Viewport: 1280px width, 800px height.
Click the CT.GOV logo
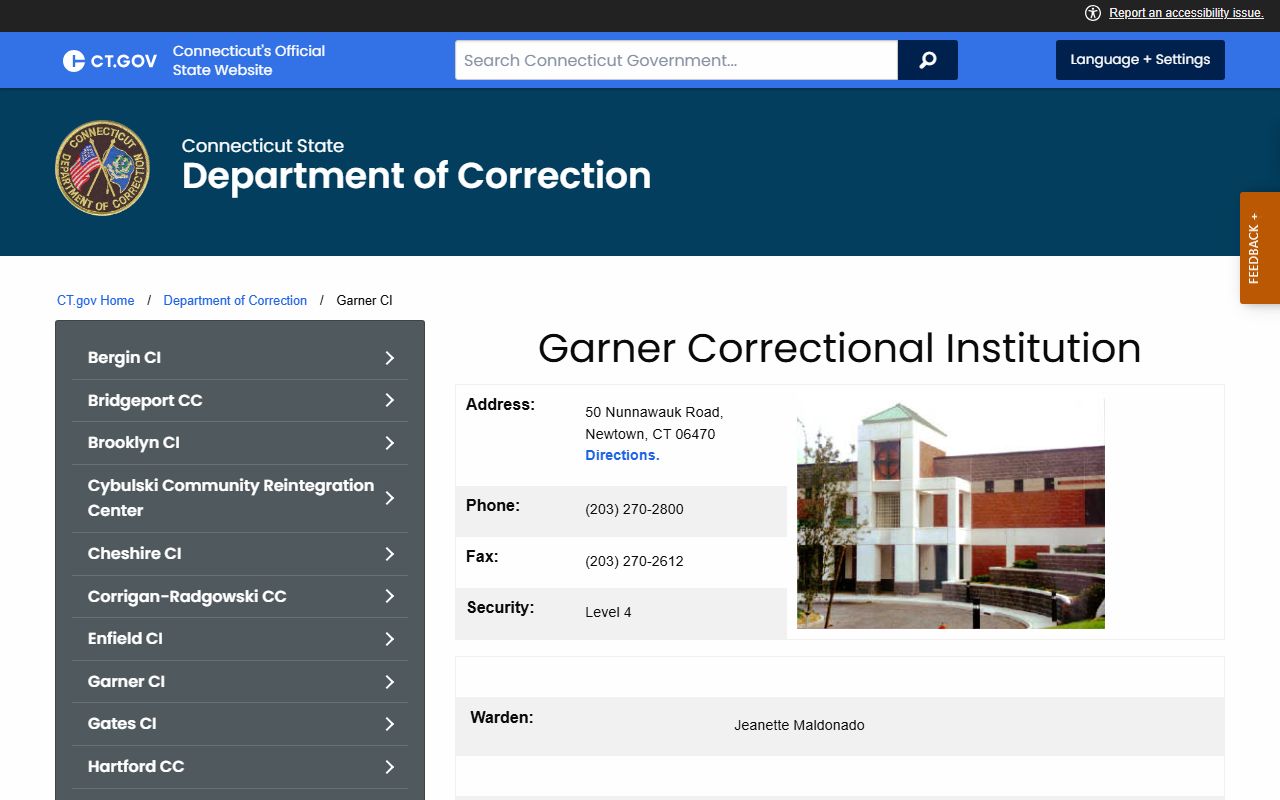[x=110, y=61]
